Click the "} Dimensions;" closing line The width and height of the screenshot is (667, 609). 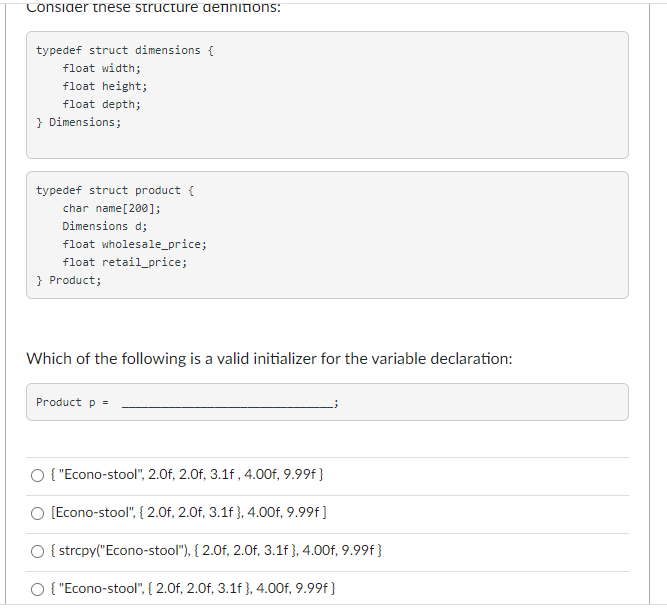(x=79, y=122)
